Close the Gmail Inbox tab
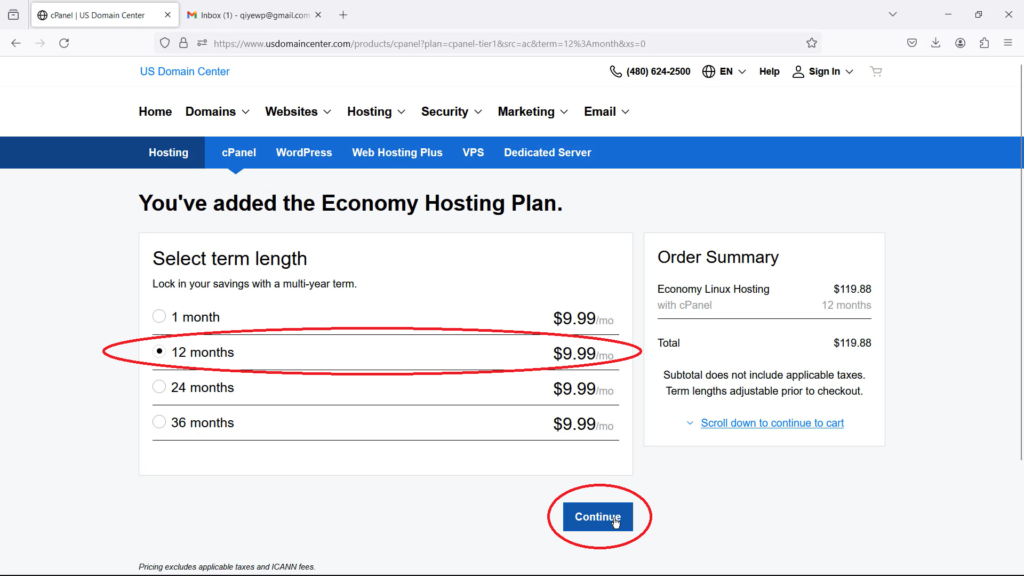Screen dimensions: 1024x576 (318, 14)
